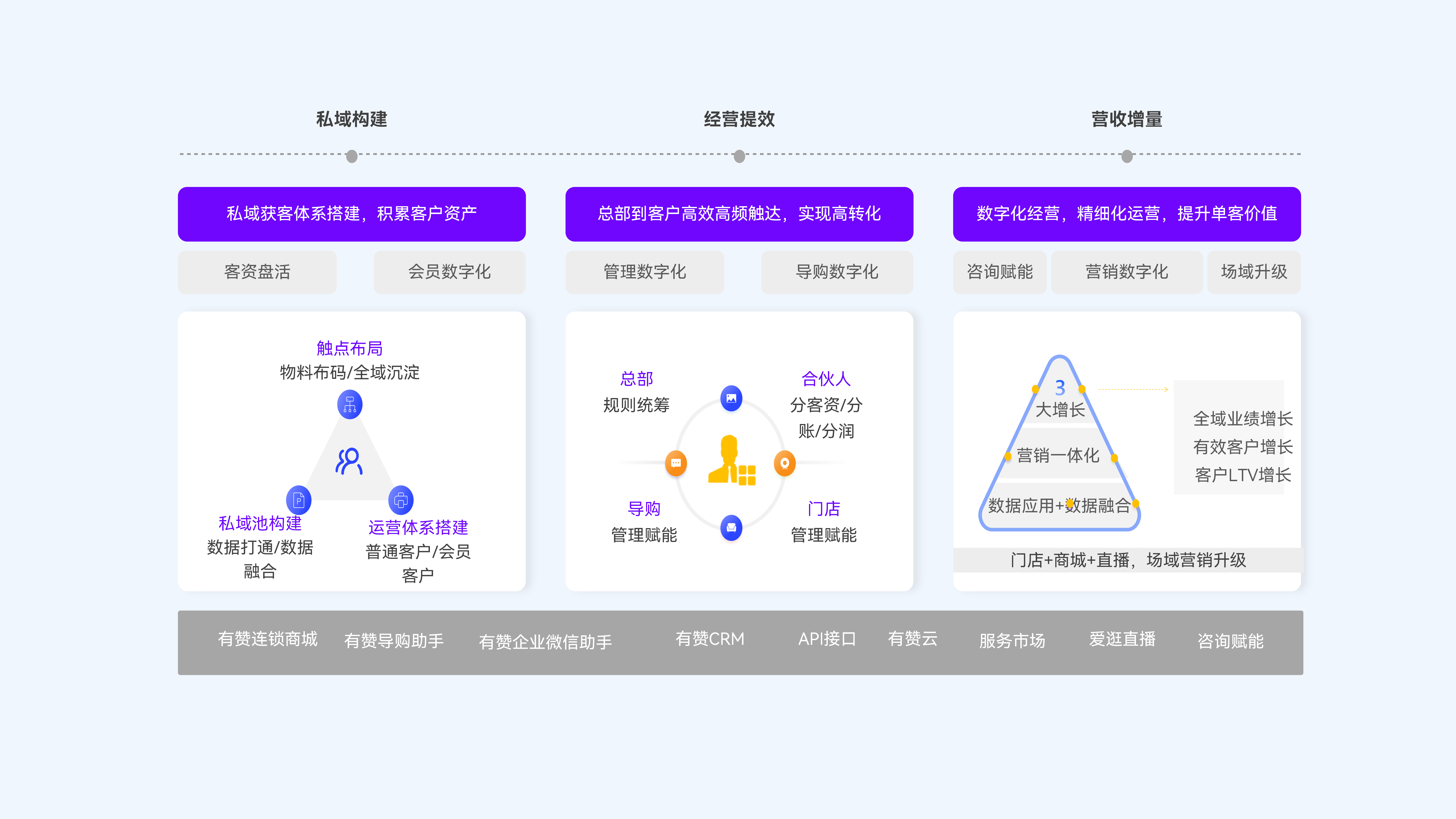Select the 营销数字化 tag

pos(1127,272)
